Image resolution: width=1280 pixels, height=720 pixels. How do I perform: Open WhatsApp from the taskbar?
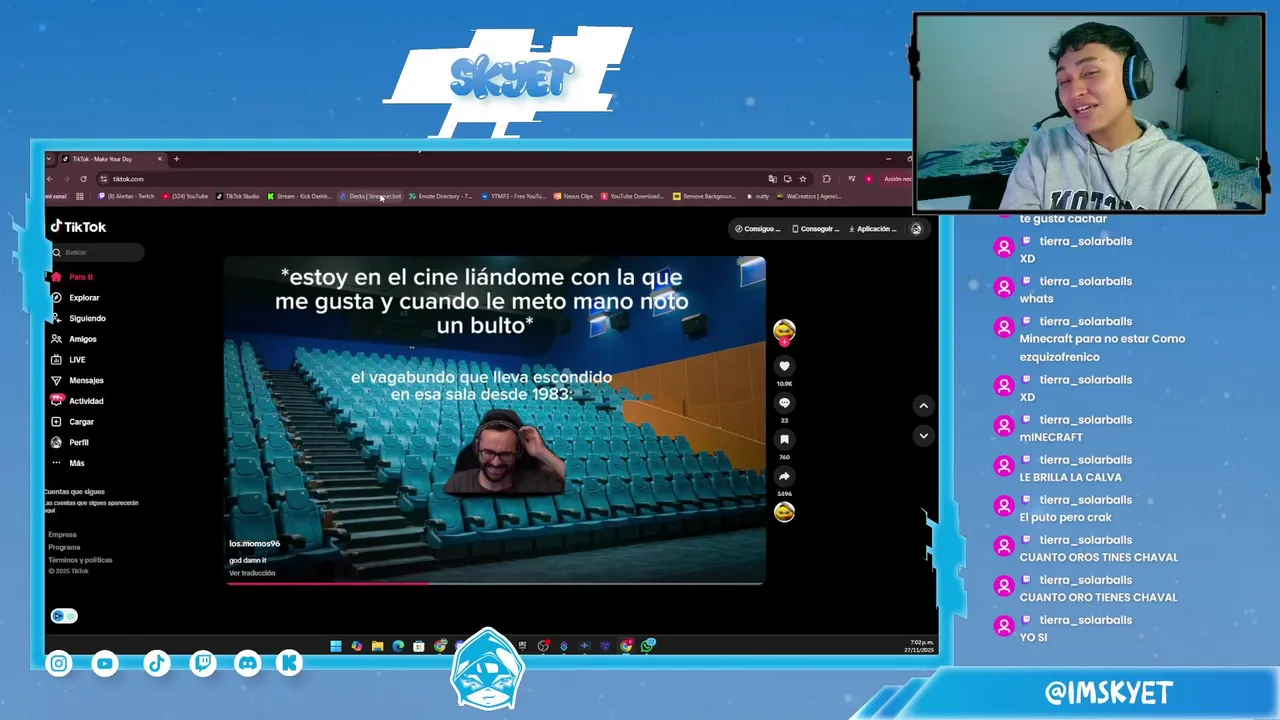(647, 646)
